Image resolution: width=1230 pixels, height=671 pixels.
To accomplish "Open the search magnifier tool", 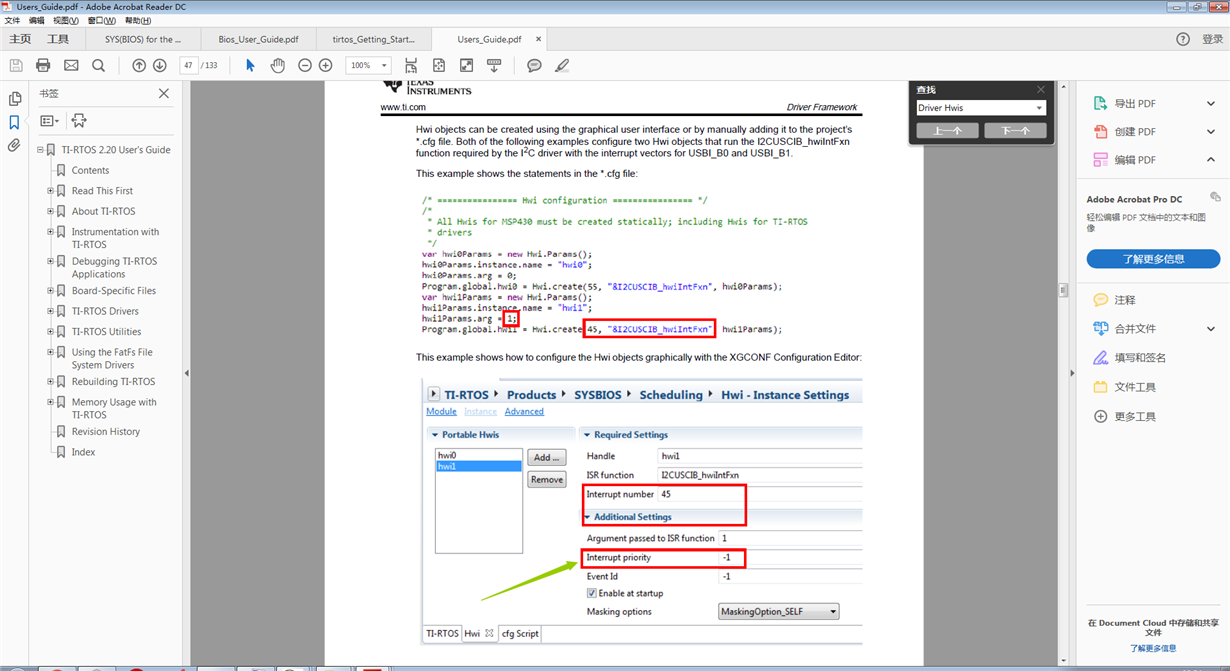I will (x=98, y=65).
